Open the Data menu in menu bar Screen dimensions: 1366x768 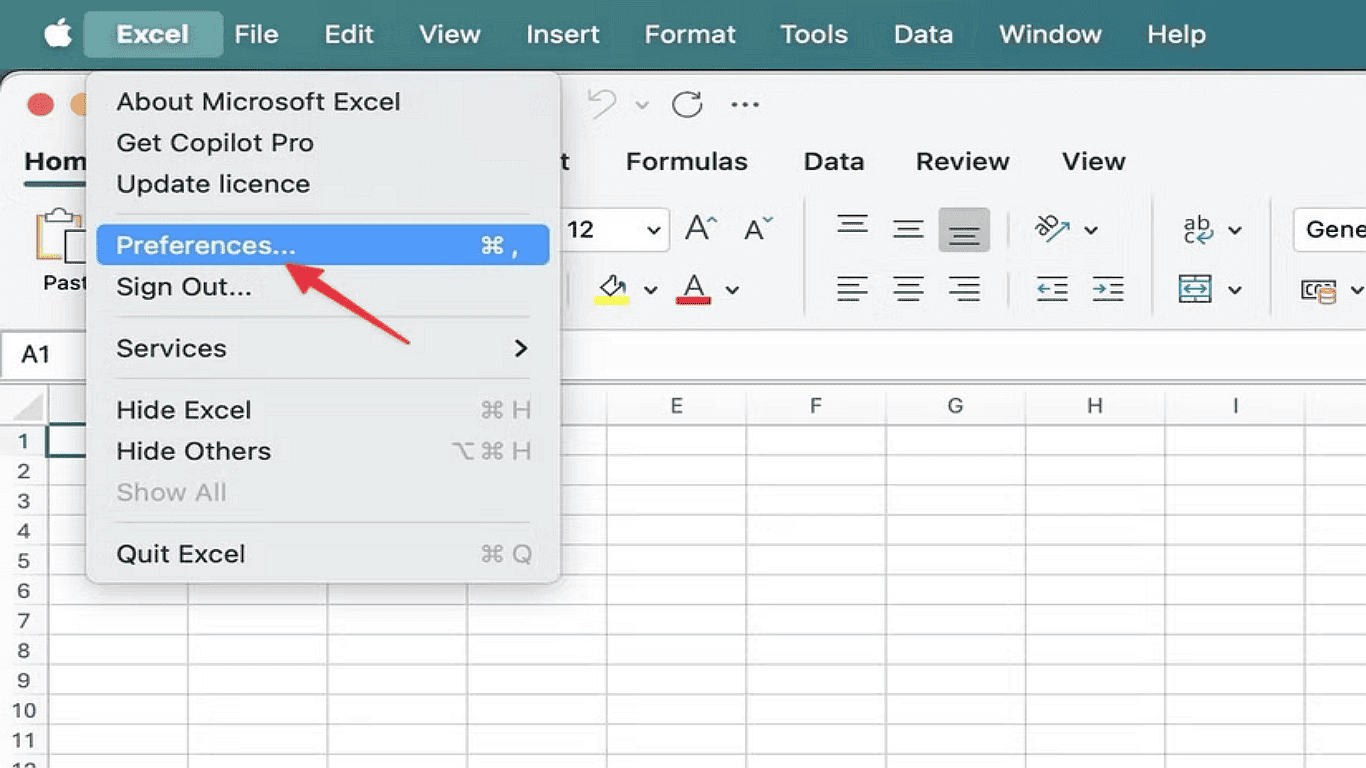(923, 34)
